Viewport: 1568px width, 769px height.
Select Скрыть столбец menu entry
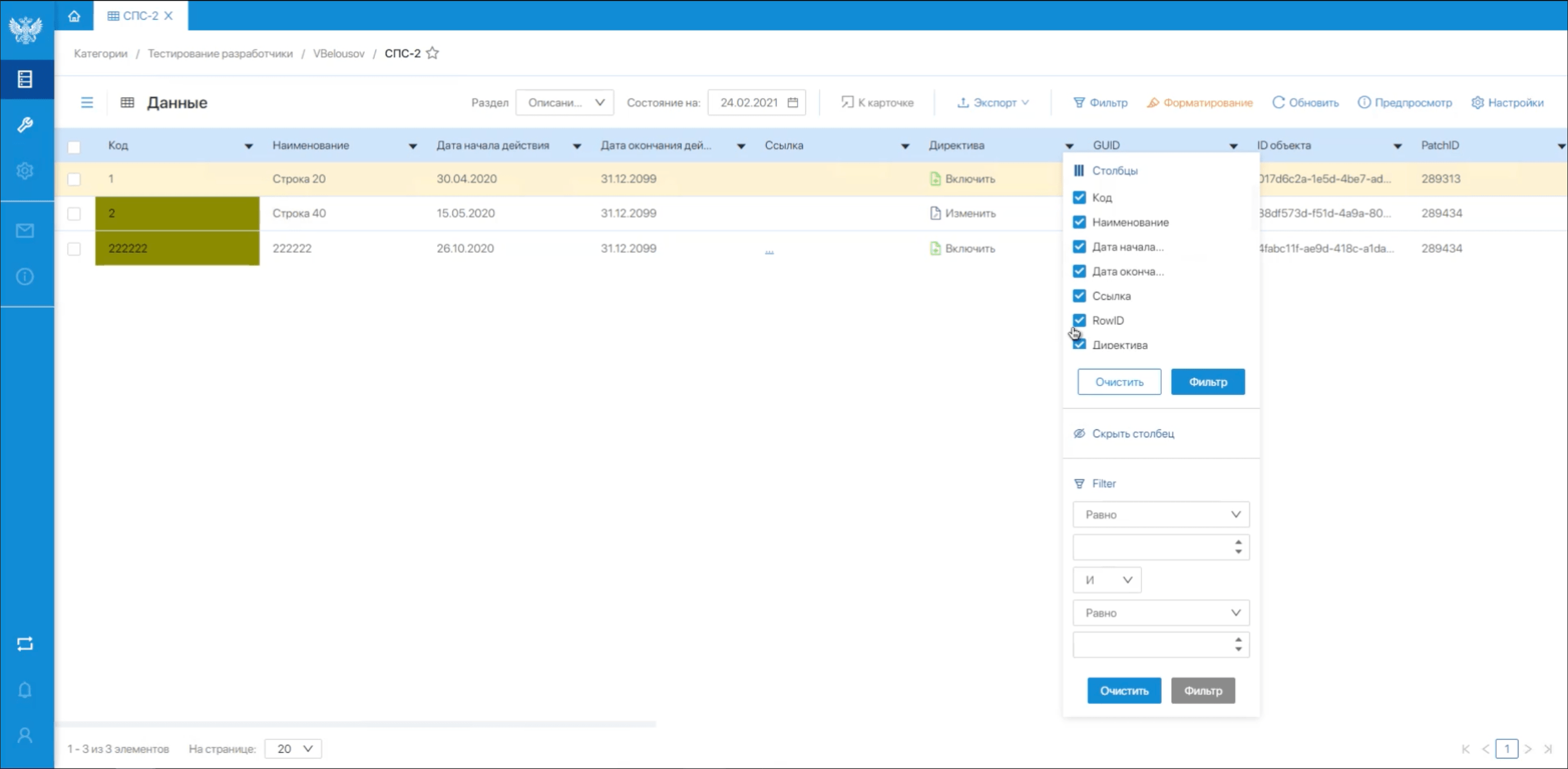[1132, 433]
